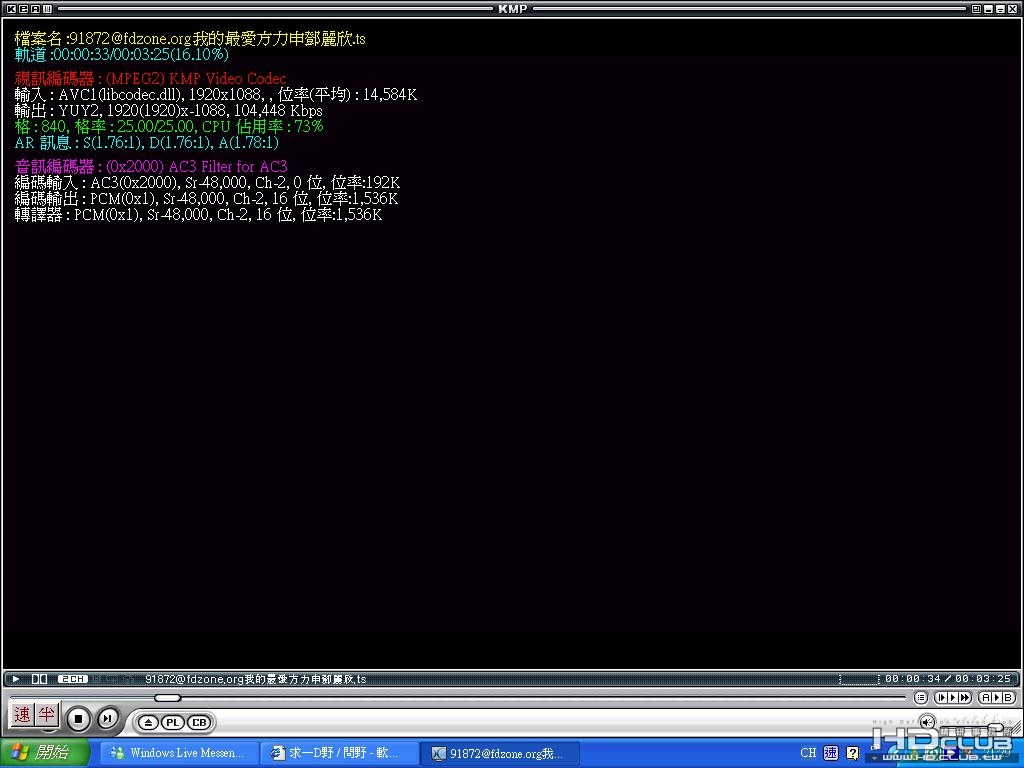Open the Windows 開始 start menu

pyautogui.click(x=44, y=753)
